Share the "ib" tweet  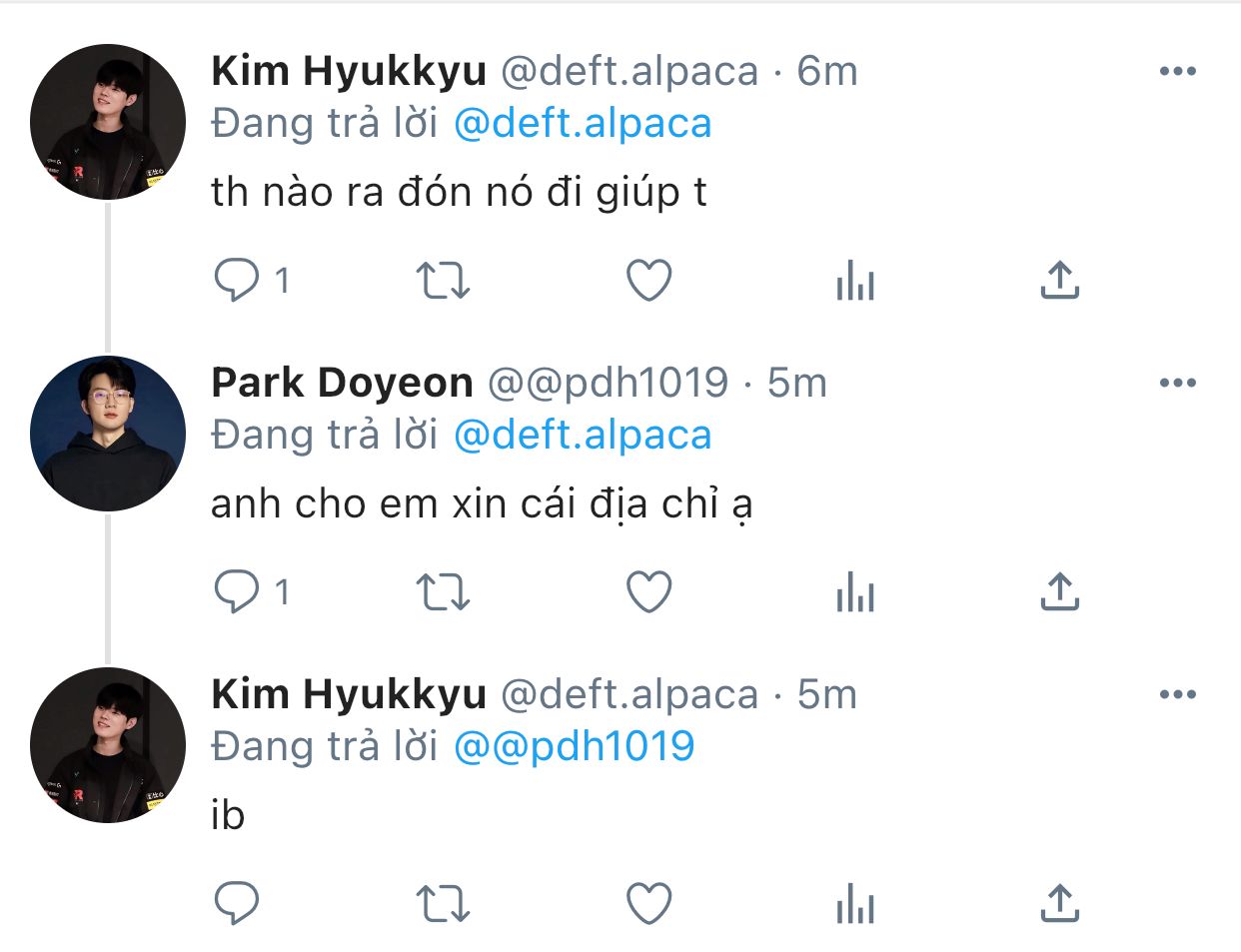[1059, 904]
